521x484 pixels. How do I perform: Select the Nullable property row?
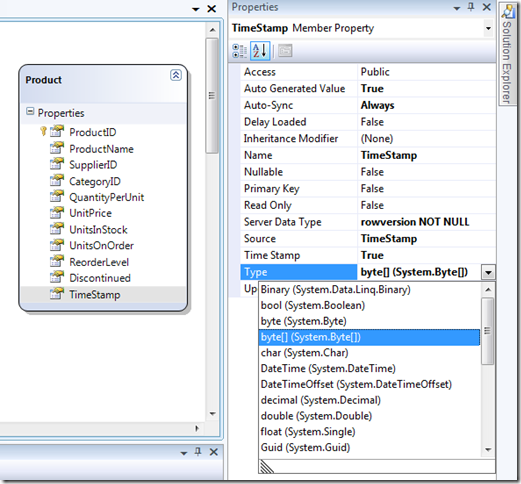pos(368,172)
